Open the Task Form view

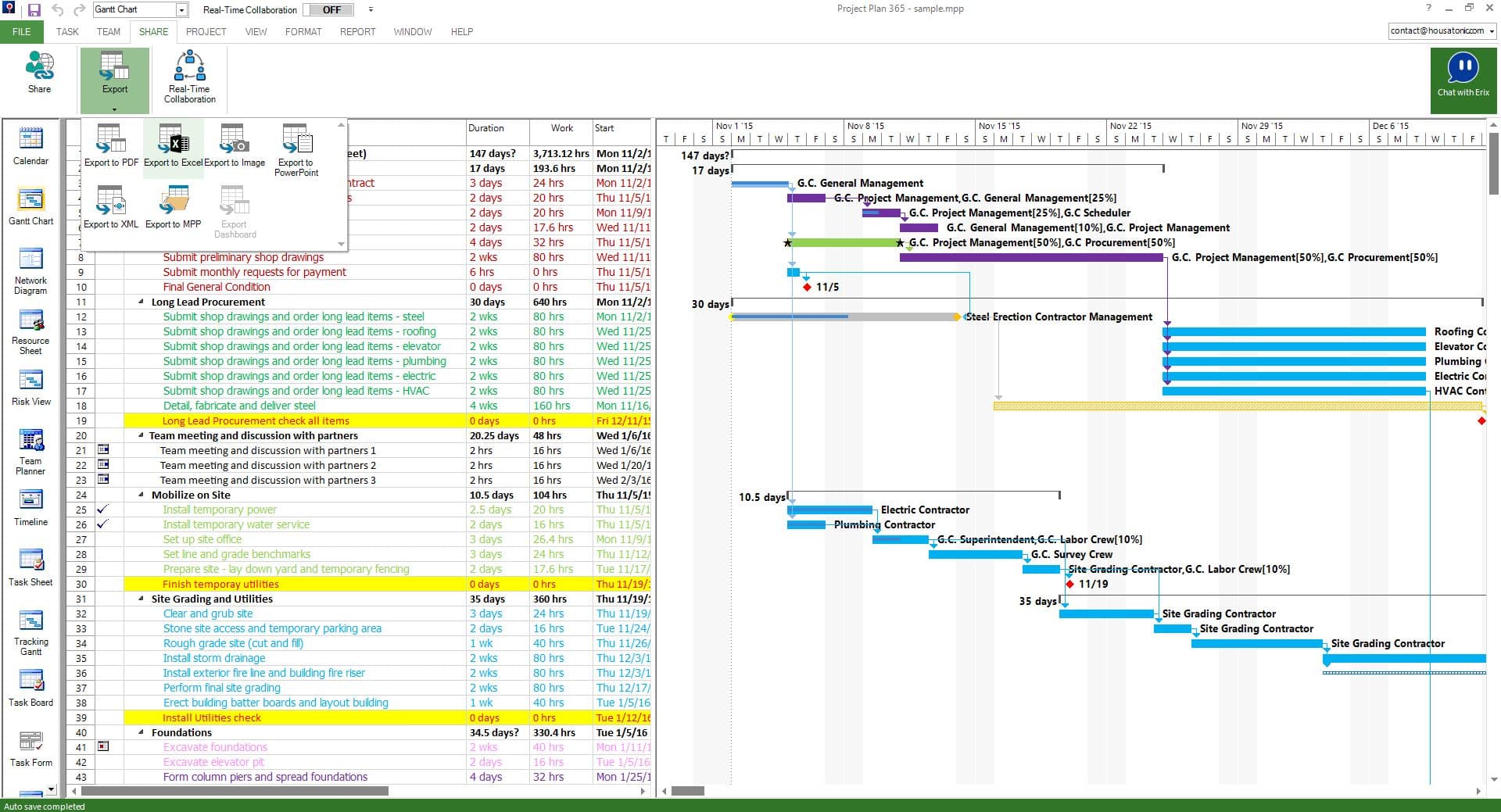click(30, 749)
